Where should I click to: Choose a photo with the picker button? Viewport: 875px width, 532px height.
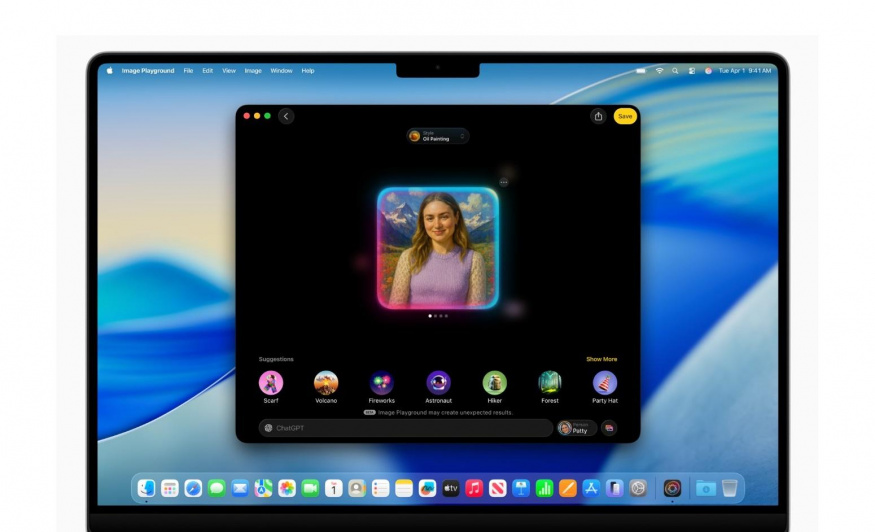point(609,428)
